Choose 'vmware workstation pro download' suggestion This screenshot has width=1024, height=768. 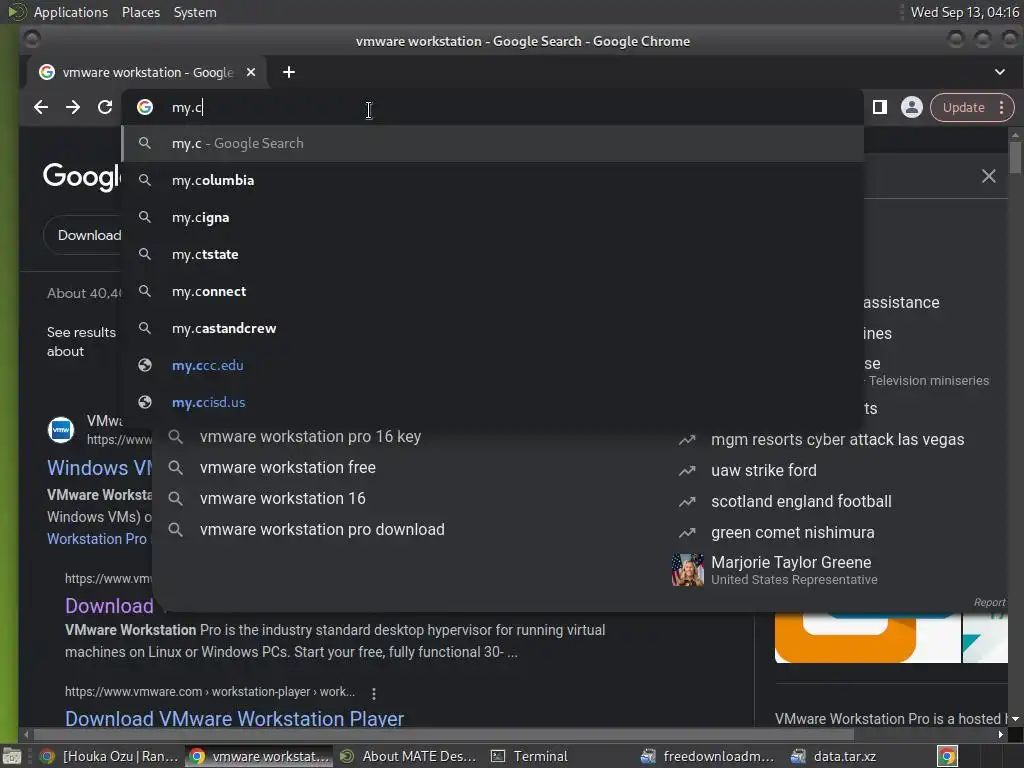[322, 530]
